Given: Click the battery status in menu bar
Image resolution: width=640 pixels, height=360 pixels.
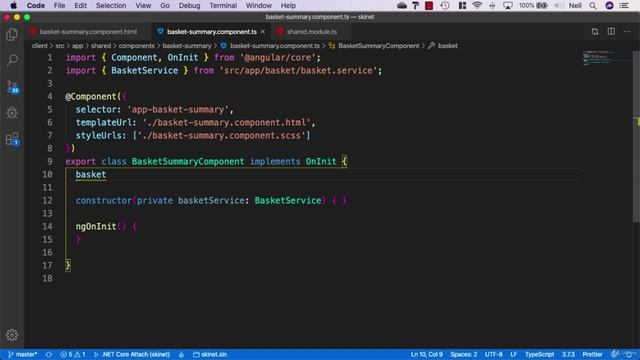Looking at the screenshot, I should click(533, 5).
